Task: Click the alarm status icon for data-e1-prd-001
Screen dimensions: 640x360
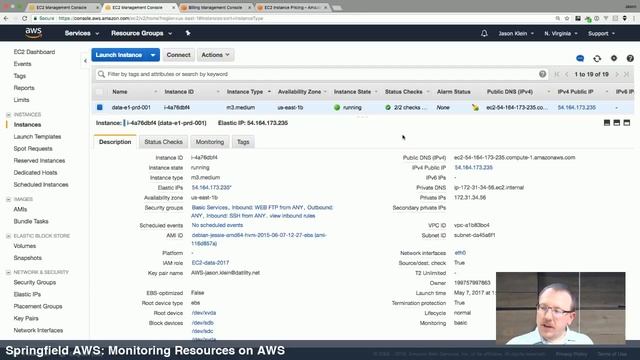Action: (475, 107)
